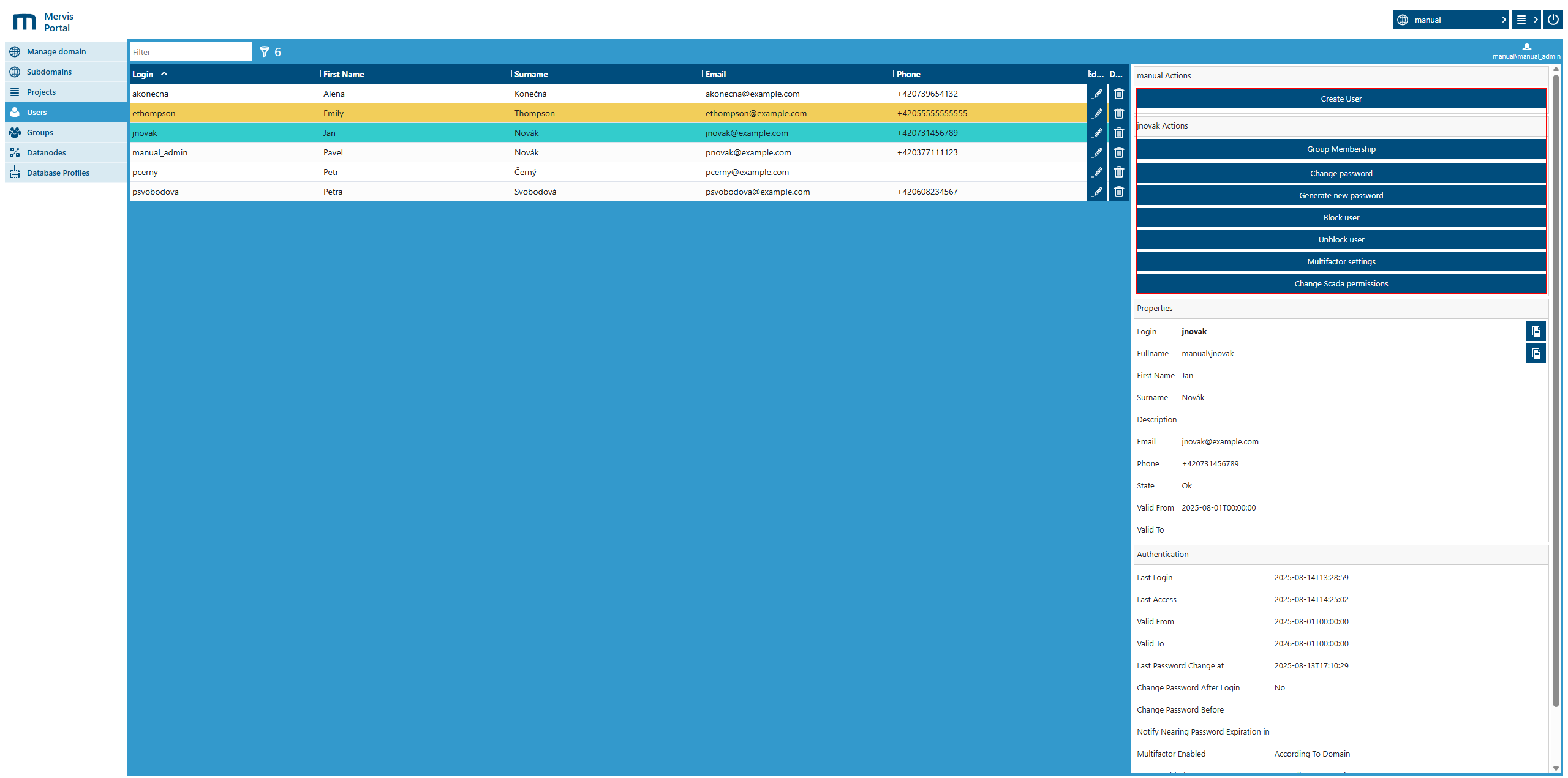This screenshot has width=1568, height=778.
Task: Go to Projects in sidebar
Action: coord(66,92)
